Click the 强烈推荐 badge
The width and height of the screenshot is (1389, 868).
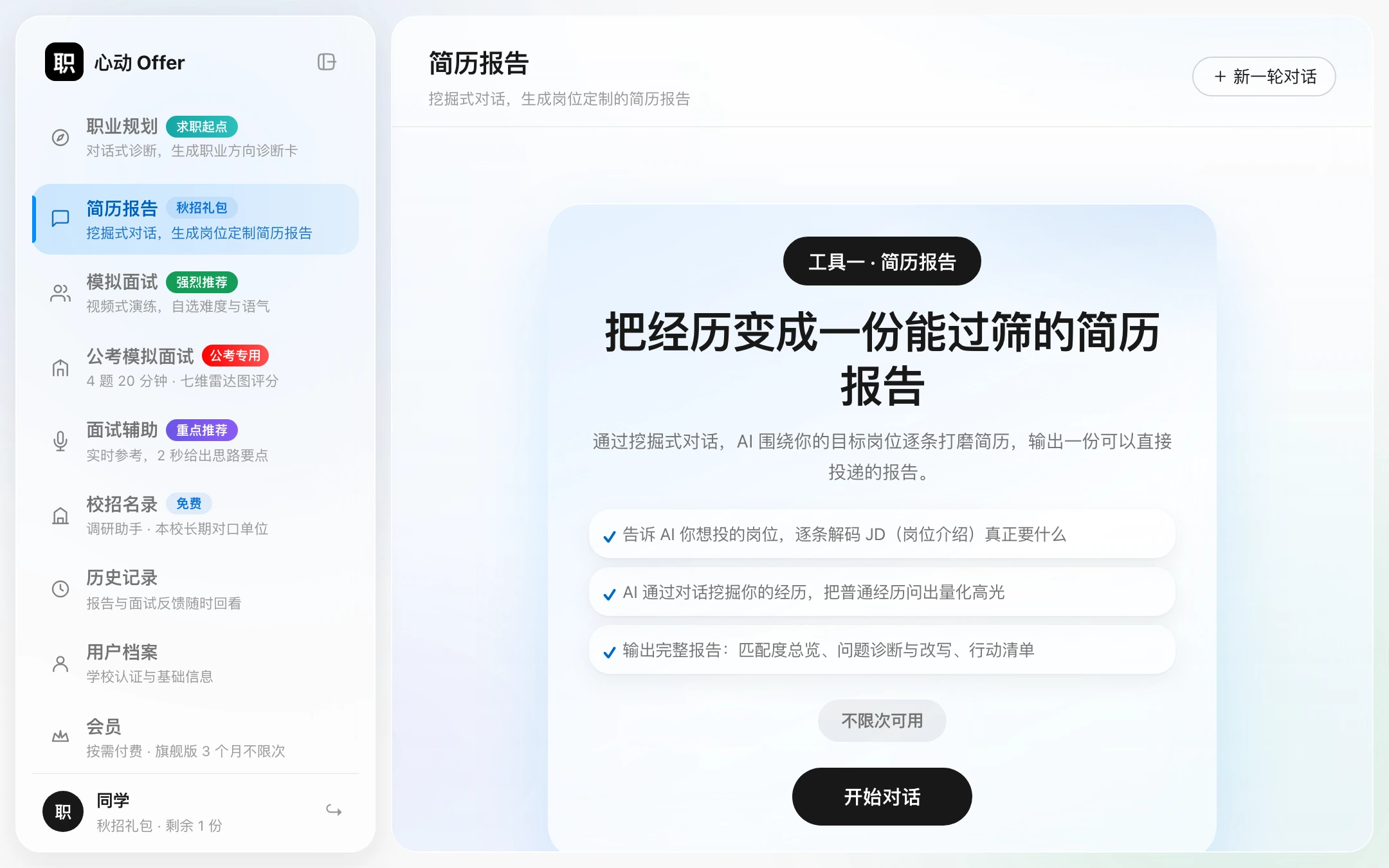click(x=202, y=282)
